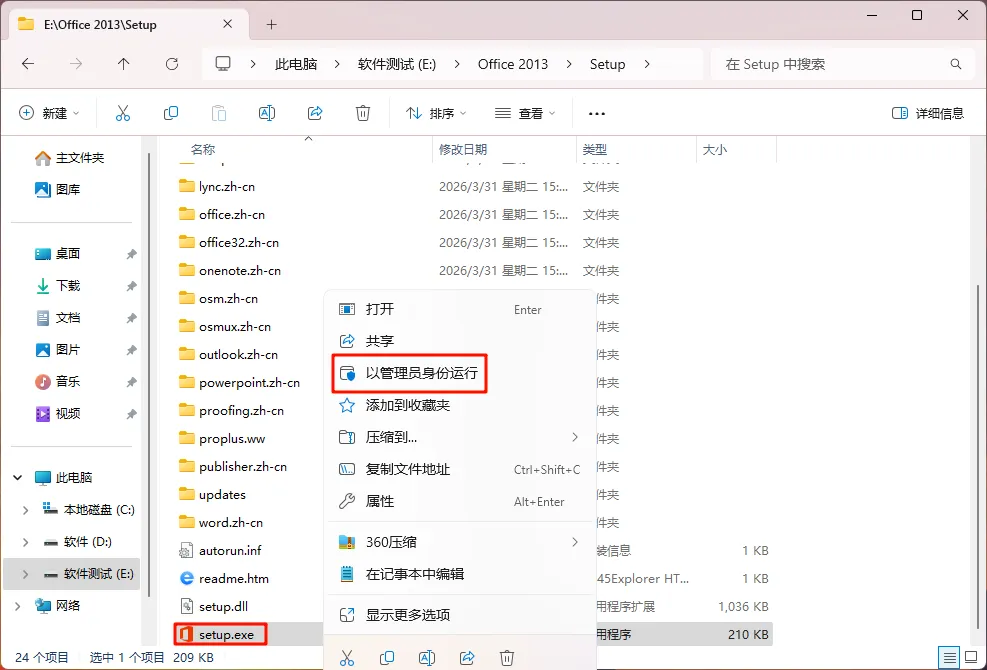
Task: Open 主文件夹 in the sidebar
Action: pos(71,157)
